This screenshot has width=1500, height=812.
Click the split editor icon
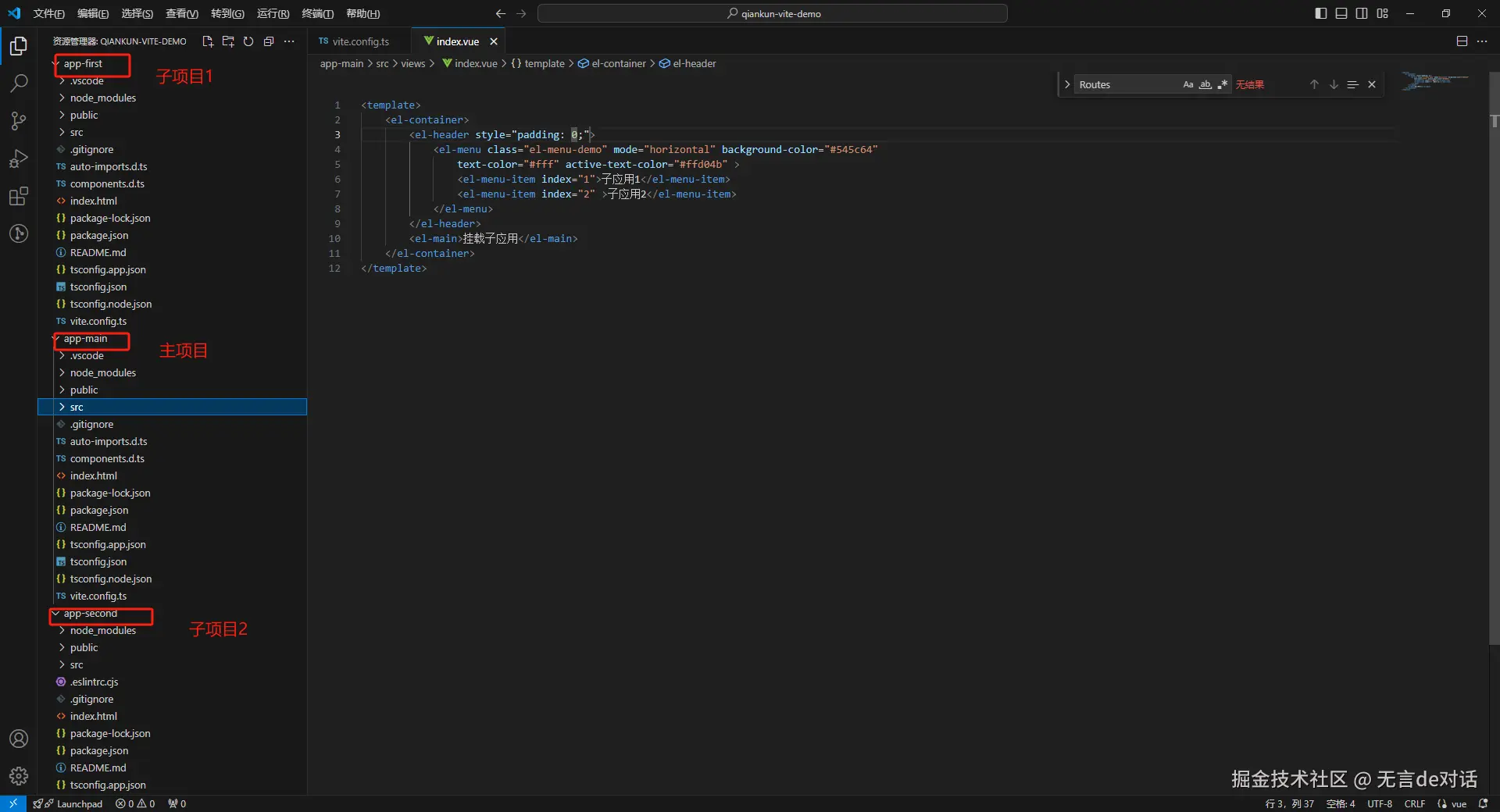click(1462, 41)
